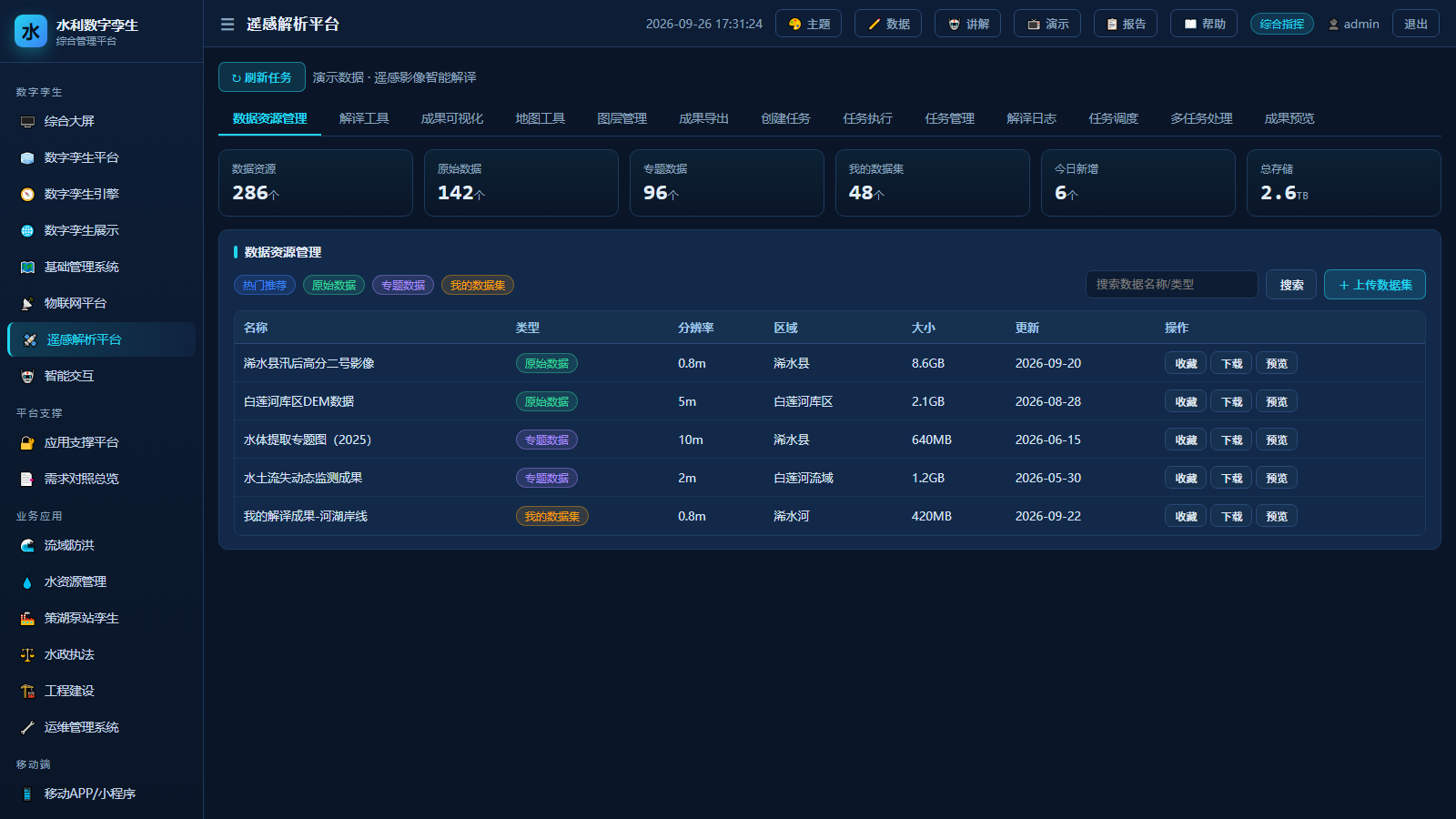Screen dimensions: 1456x819
Task: Open 物联网平台 sidebar item
Action: click(x=101, y=303)
